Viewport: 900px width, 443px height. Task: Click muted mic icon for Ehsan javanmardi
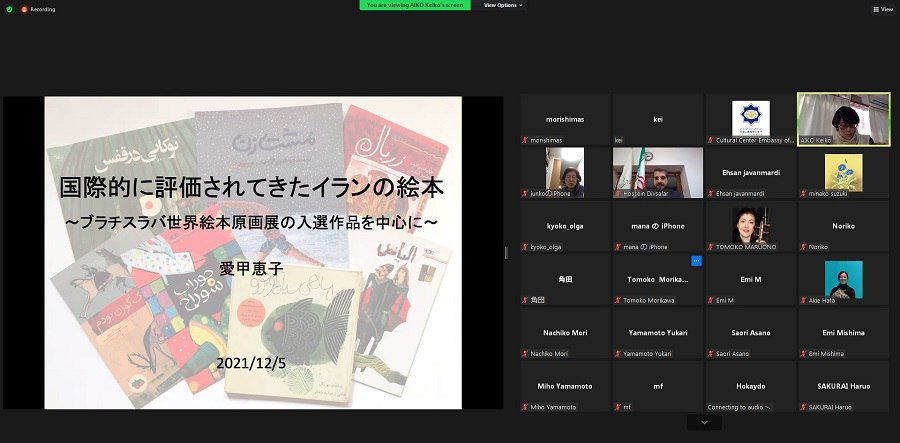(x=710, y=192)
